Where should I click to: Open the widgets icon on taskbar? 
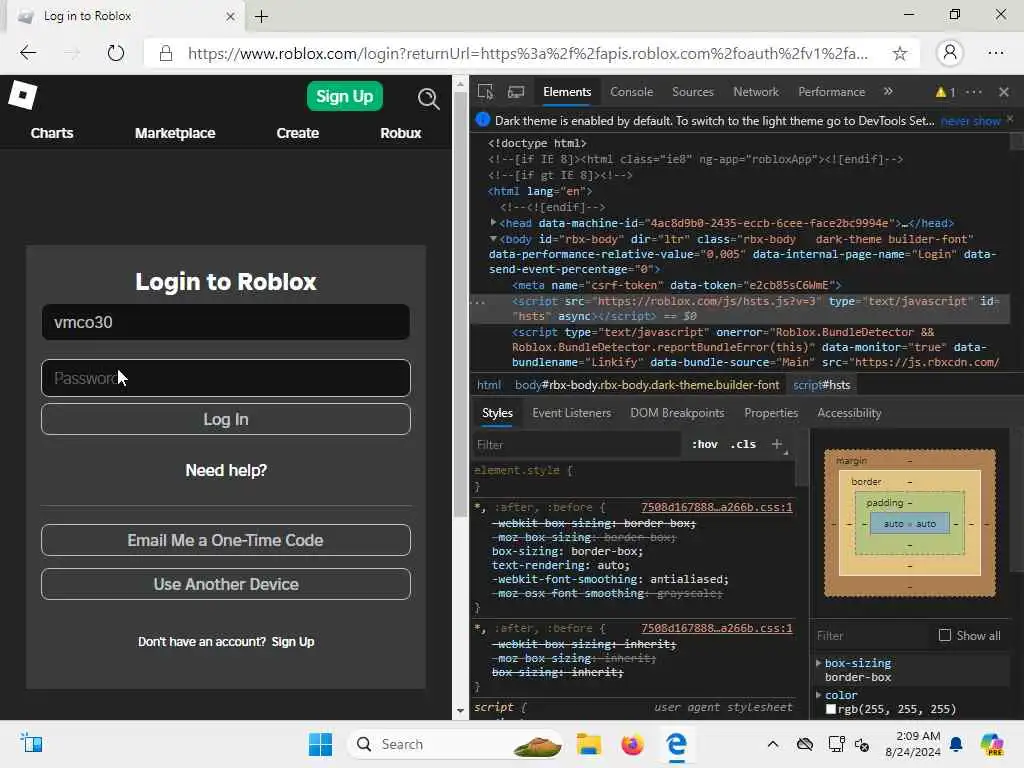[x=31, y=743]
